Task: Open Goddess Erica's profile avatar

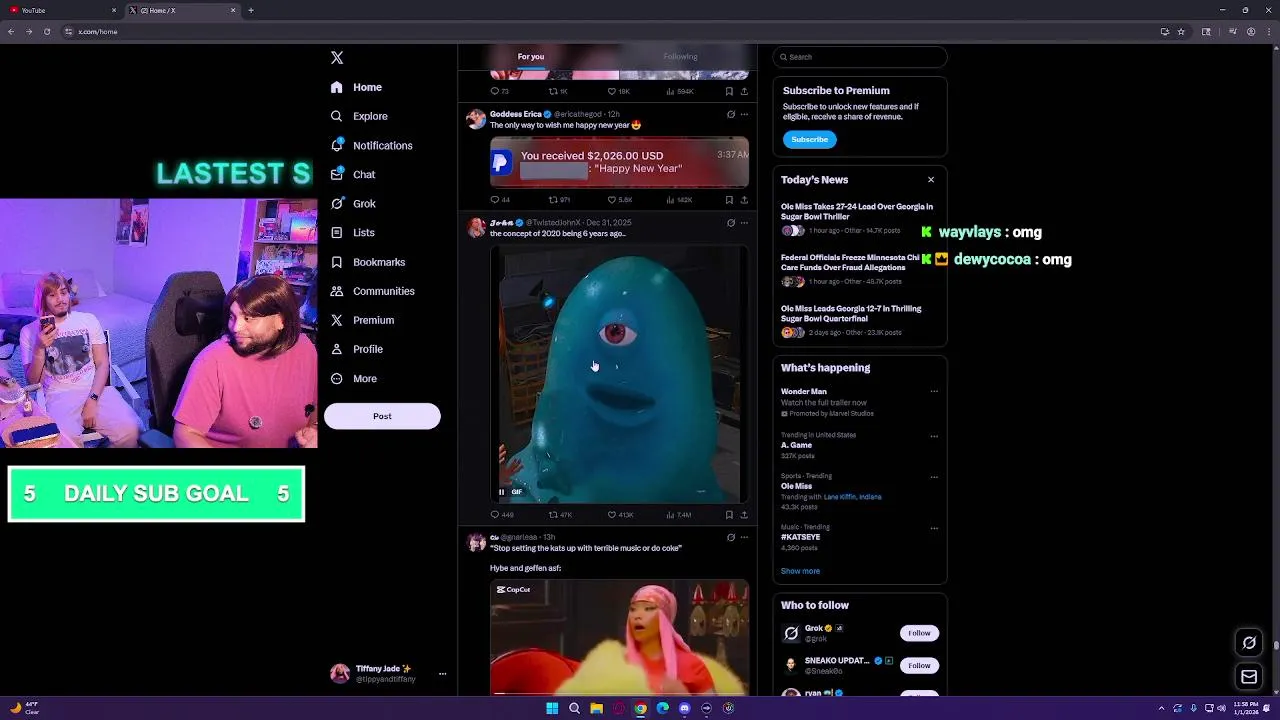Action: tap(476, 120)
